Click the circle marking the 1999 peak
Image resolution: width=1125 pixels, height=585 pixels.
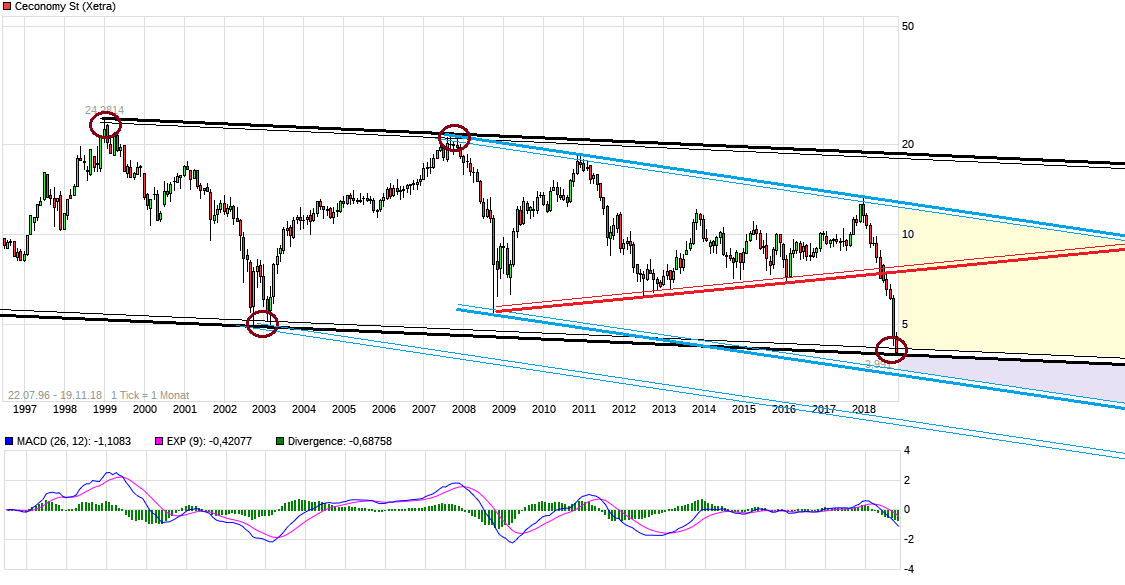[x=105, y=123]
